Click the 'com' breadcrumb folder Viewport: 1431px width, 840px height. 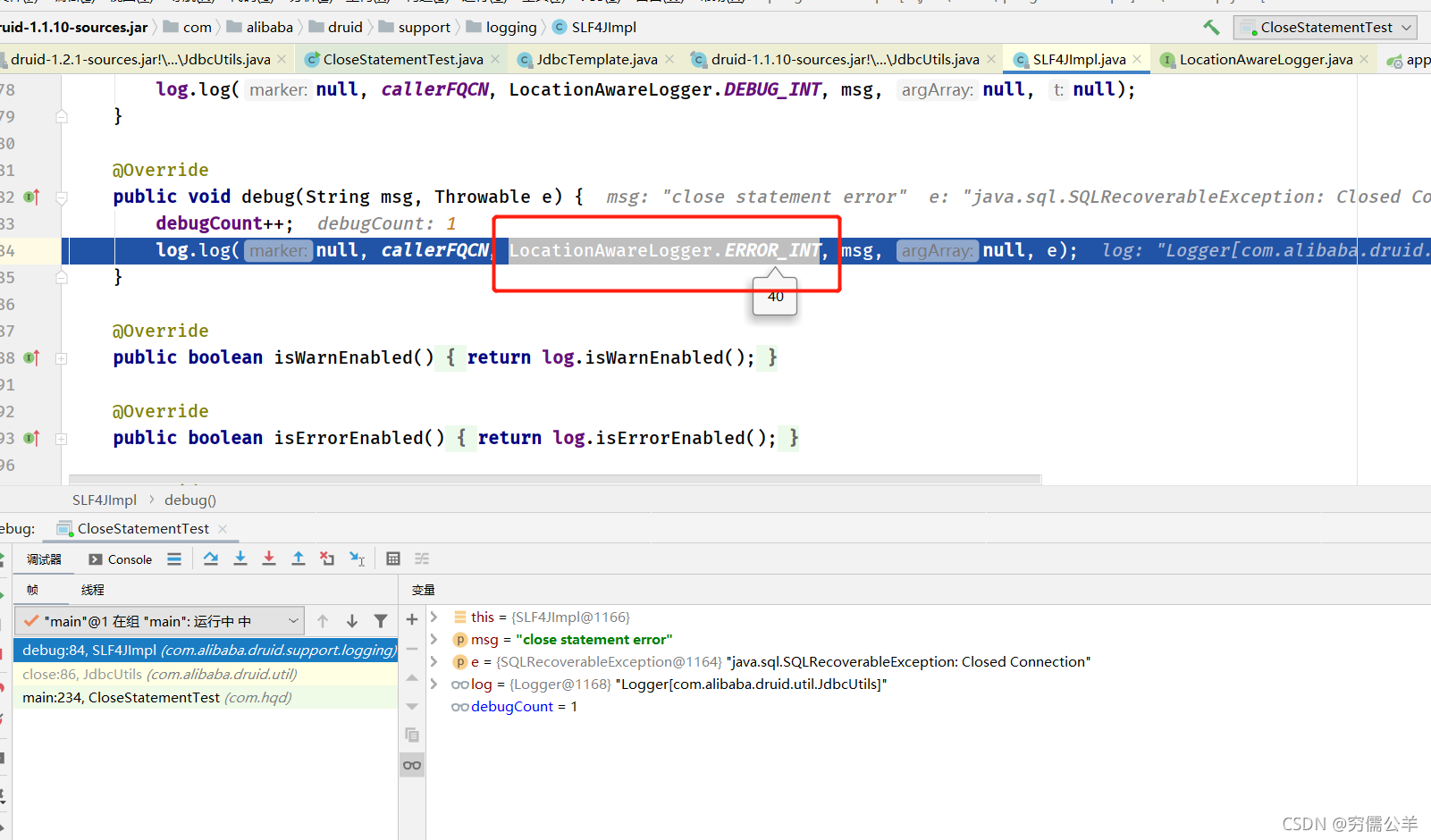pyautogui.click(x=188, y=28)
